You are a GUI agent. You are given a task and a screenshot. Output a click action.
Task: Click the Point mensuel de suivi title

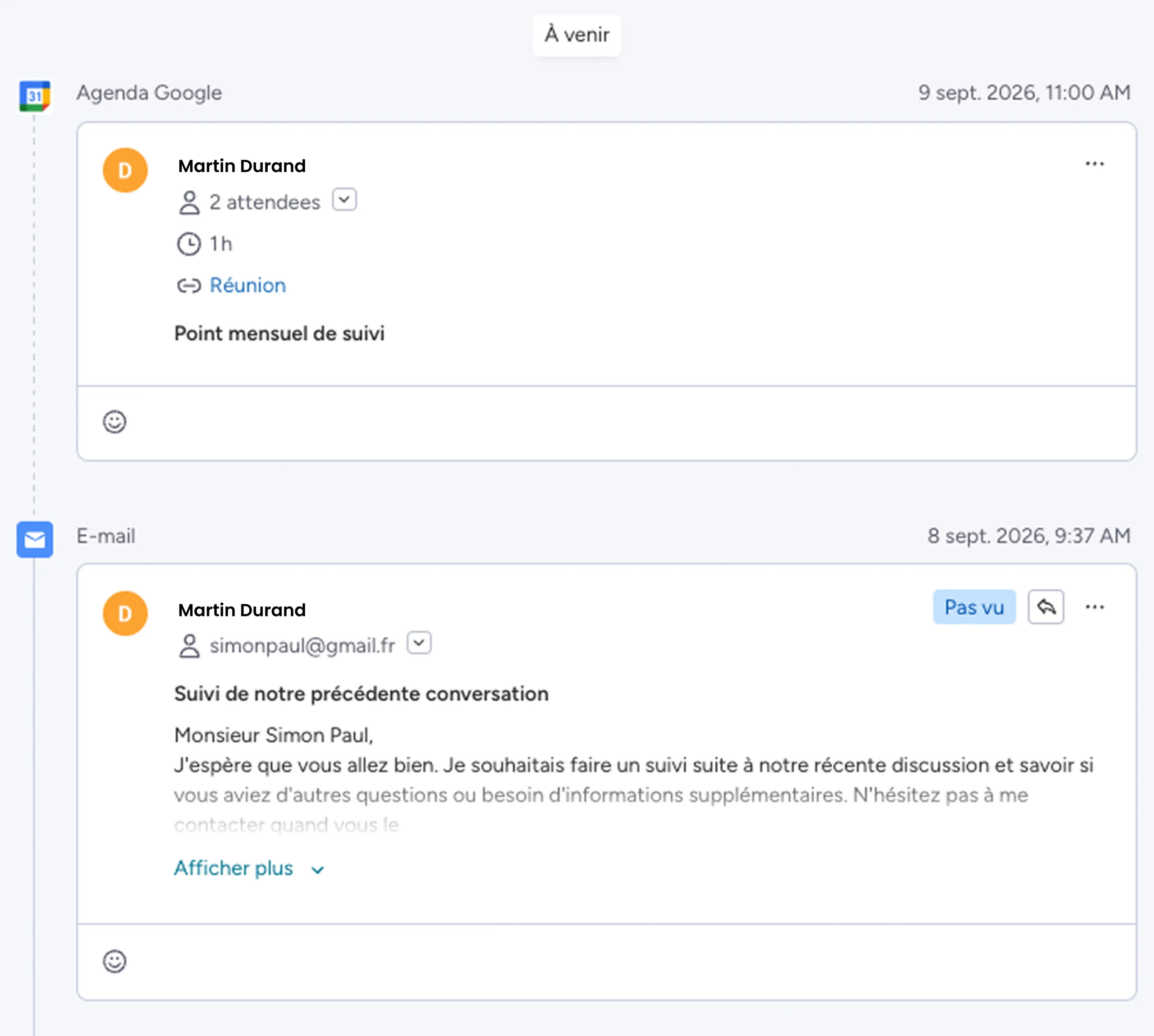pyautogui.click(x=279, y=333)
